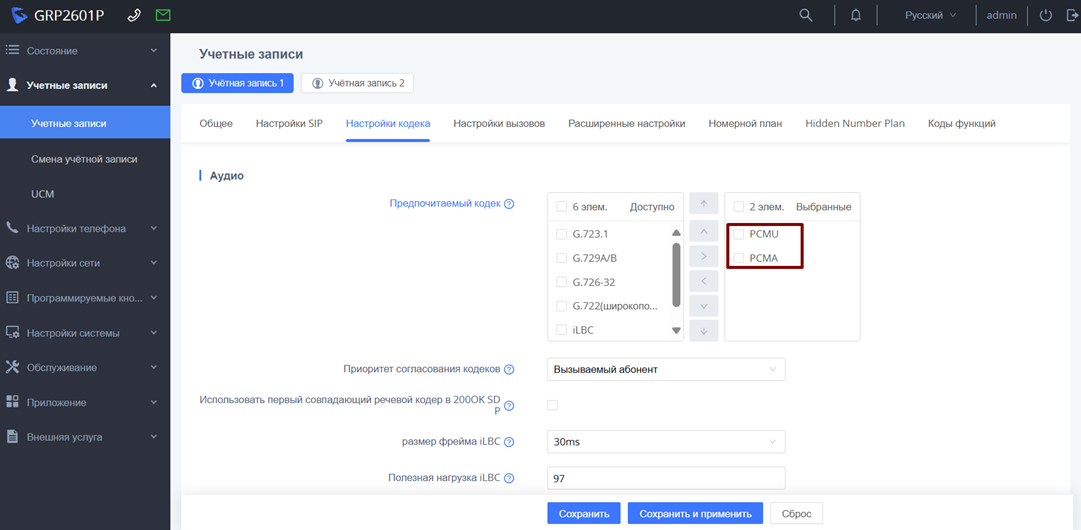Click the Полезная нагрузка iLBC input field

666,479
